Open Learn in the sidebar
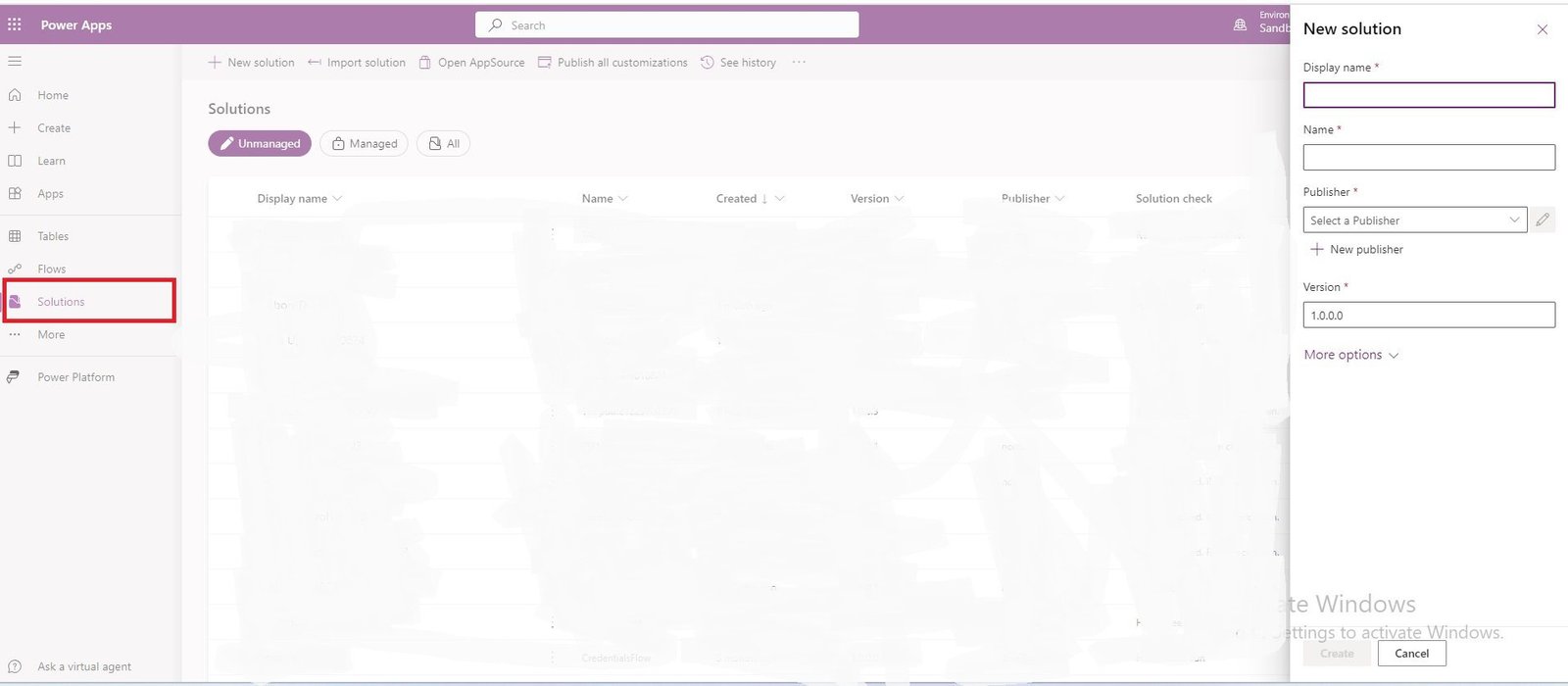Viewport: 1568px width, 686px height. [x=52, y=161]
